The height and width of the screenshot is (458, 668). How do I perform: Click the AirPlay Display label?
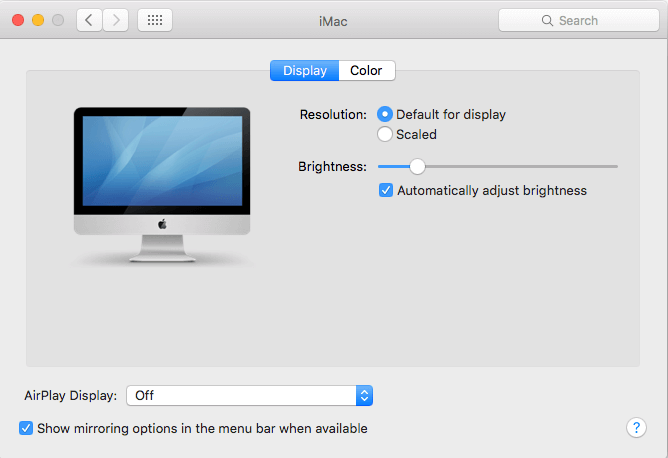[x=71, y=395]
